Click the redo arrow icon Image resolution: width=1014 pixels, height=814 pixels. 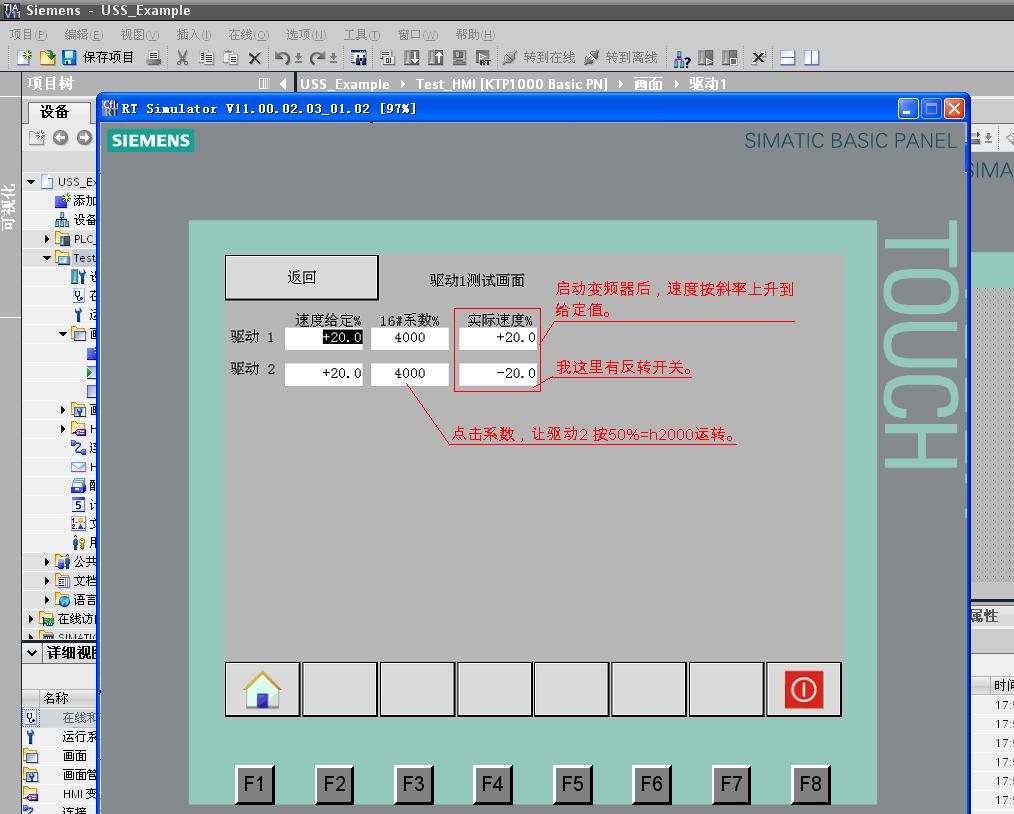pyautogui.click(x=317, y=58)
